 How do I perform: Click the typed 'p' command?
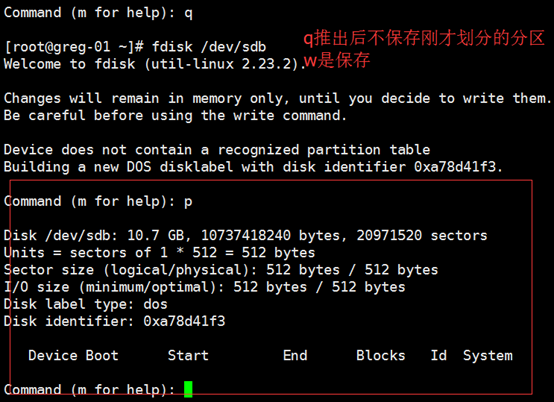(188, 202)
